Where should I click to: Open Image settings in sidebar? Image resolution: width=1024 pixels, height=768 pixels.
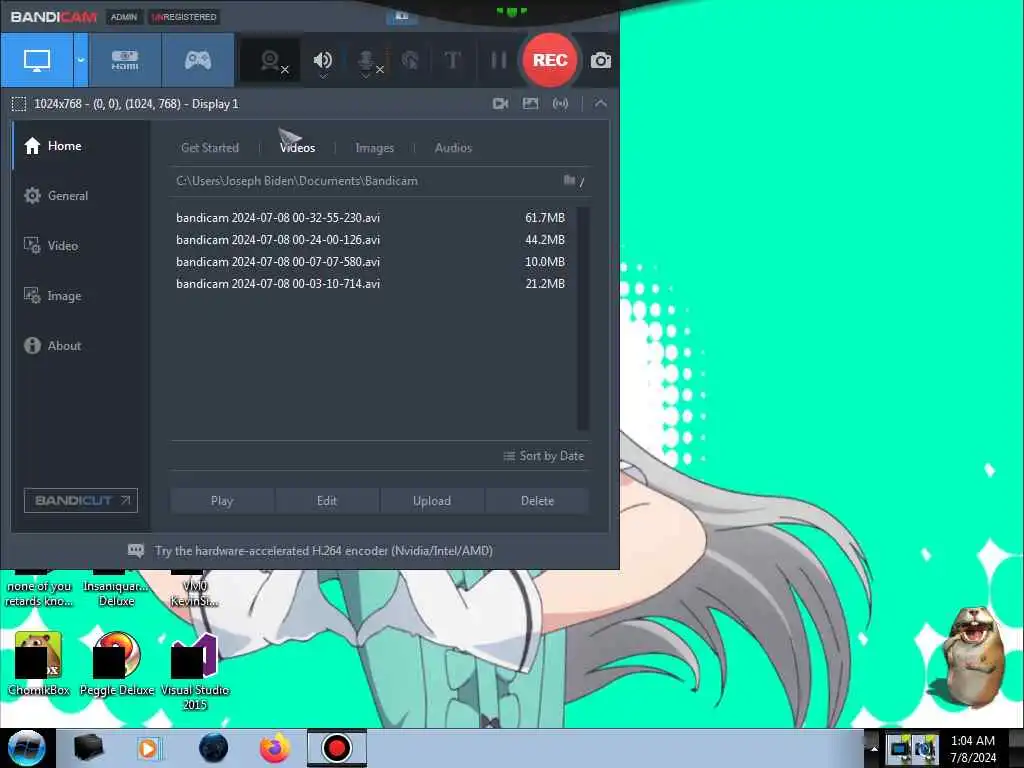tap(52, 296)
